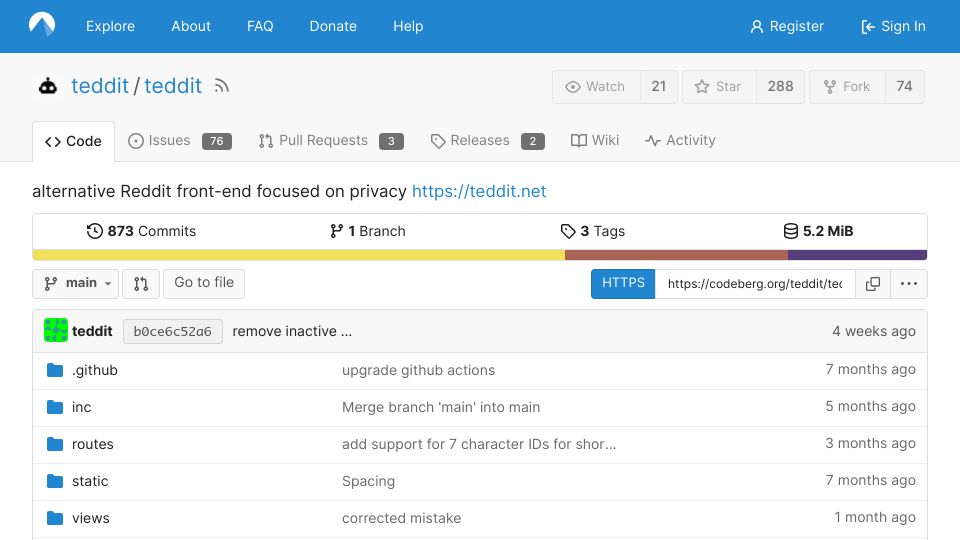Open commit b0ce6c52a6
Image resolution: width=960 pixels, height=540 pixels.
(173, 331)
